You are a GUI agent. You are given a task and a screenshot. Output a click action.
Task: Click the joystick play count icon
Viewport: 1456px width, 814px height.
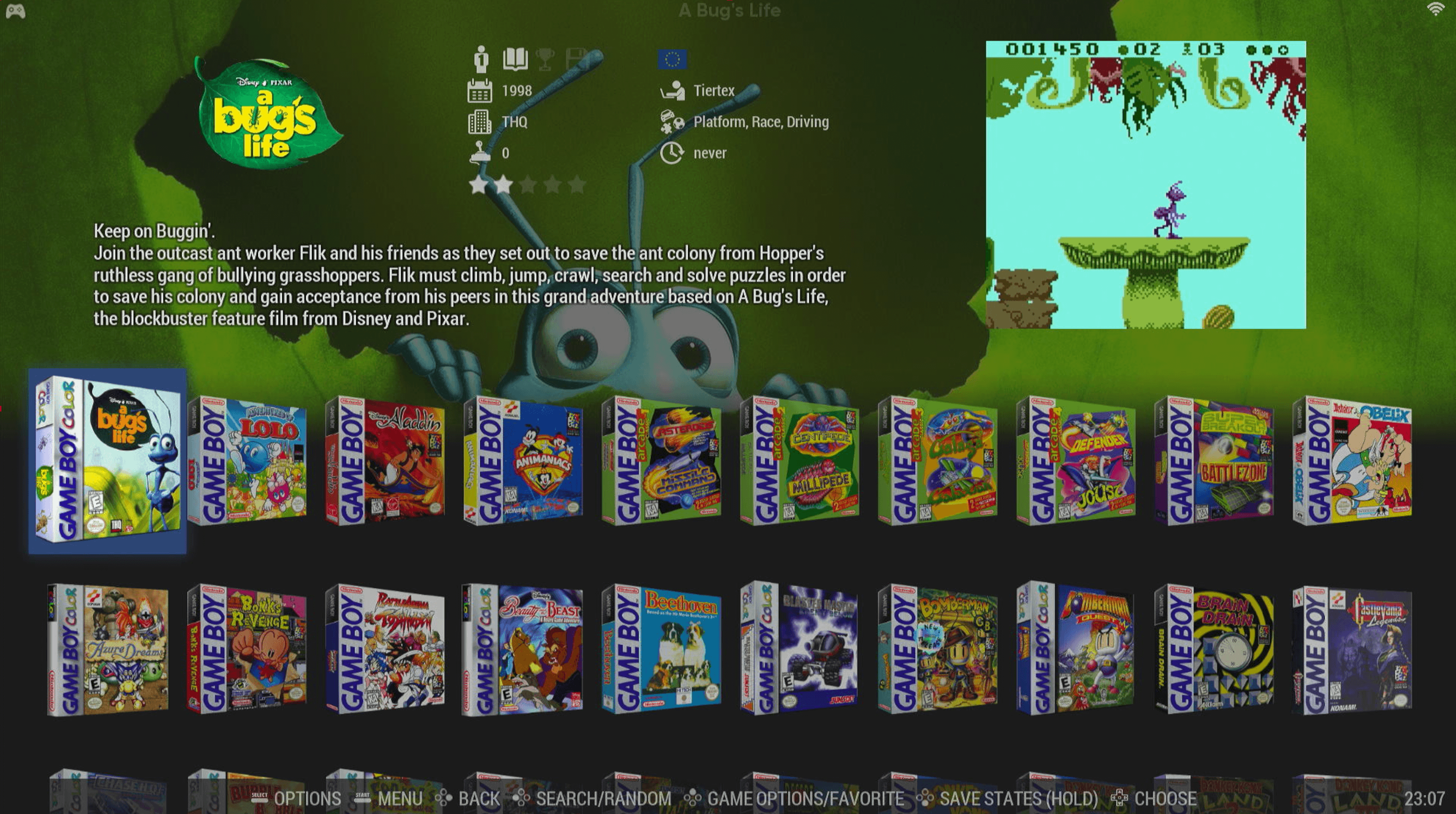point(480,152)
